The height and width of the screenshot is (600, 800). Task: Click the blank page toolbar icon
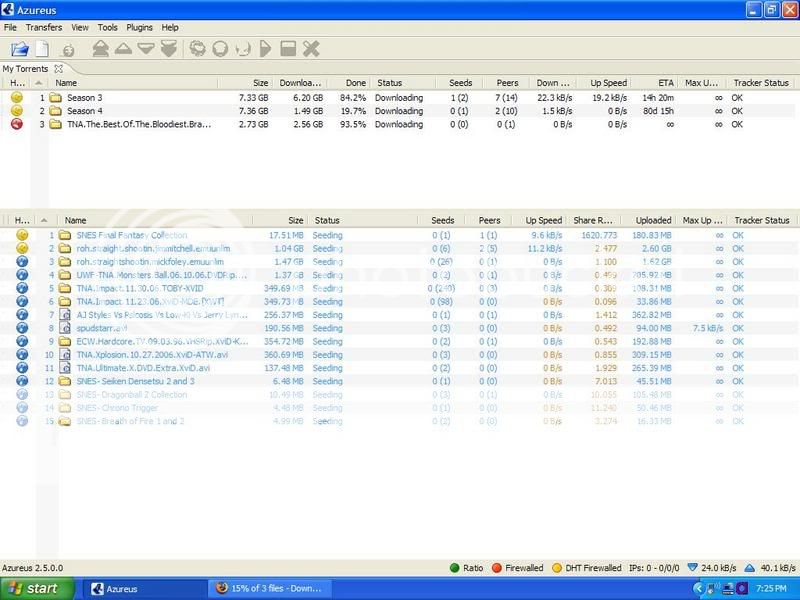pos(42,49)
